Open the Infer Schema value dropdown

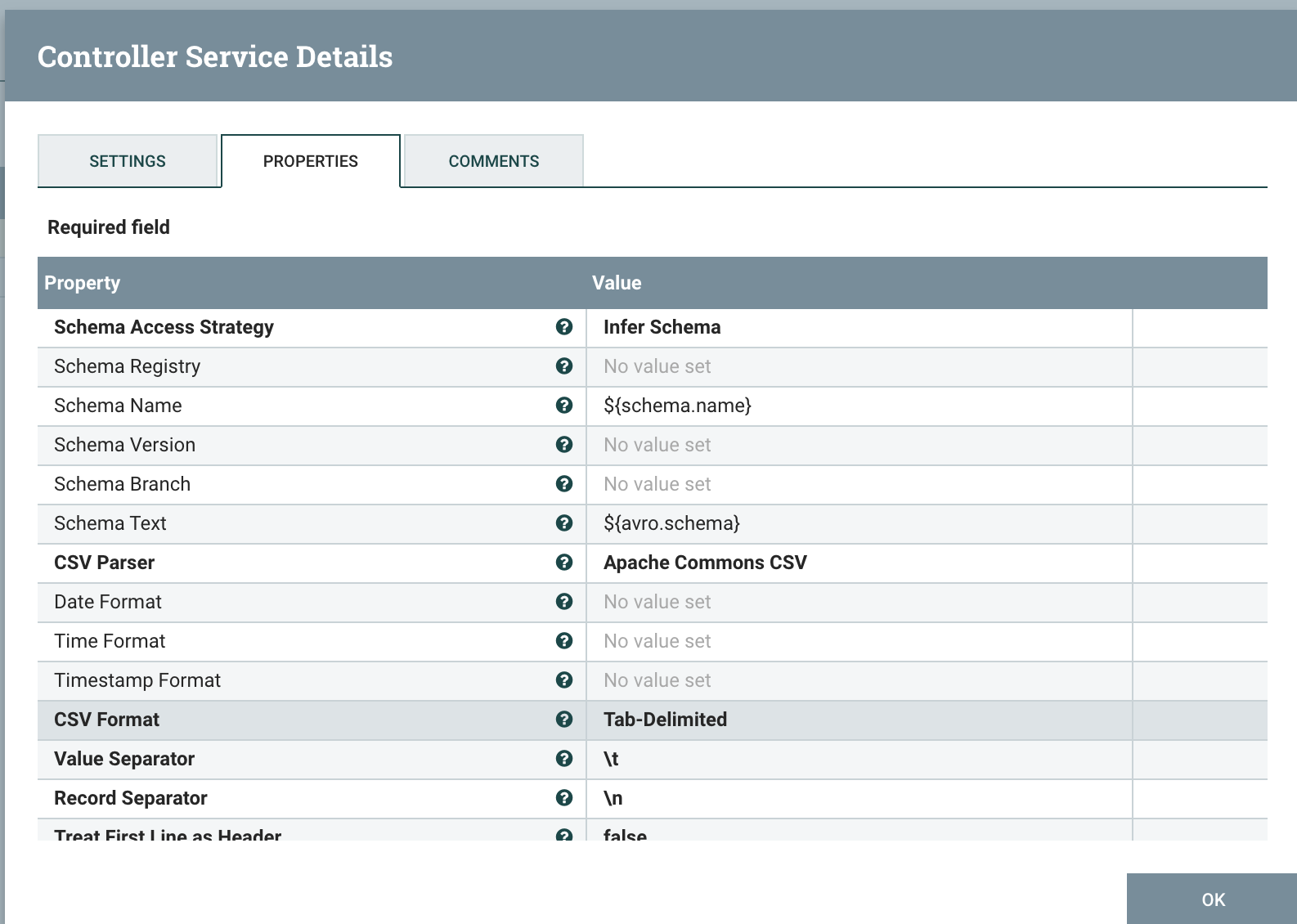[x=859, y=327]
